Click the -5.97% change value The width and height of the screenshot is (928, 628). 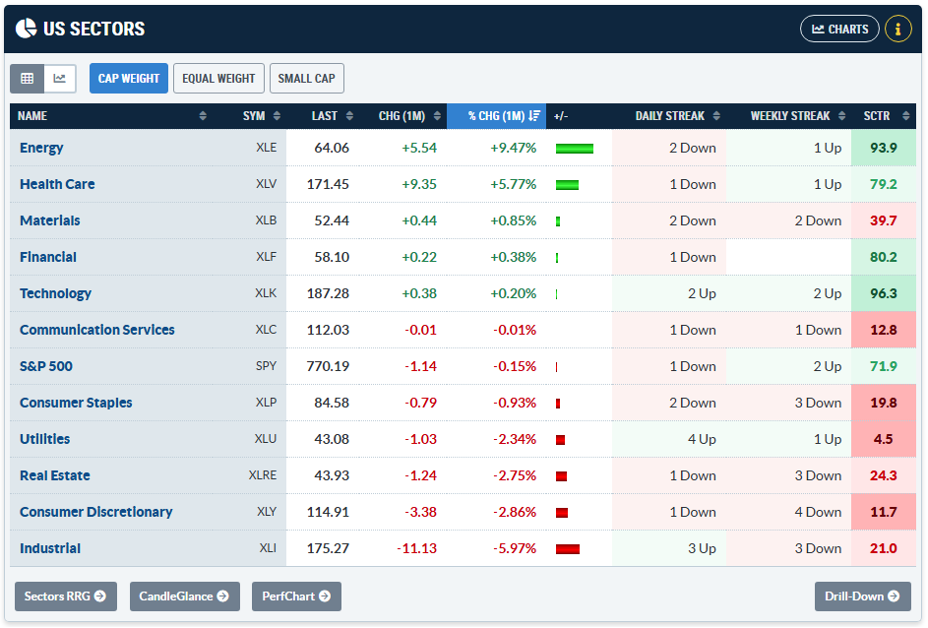click(514, 548)
